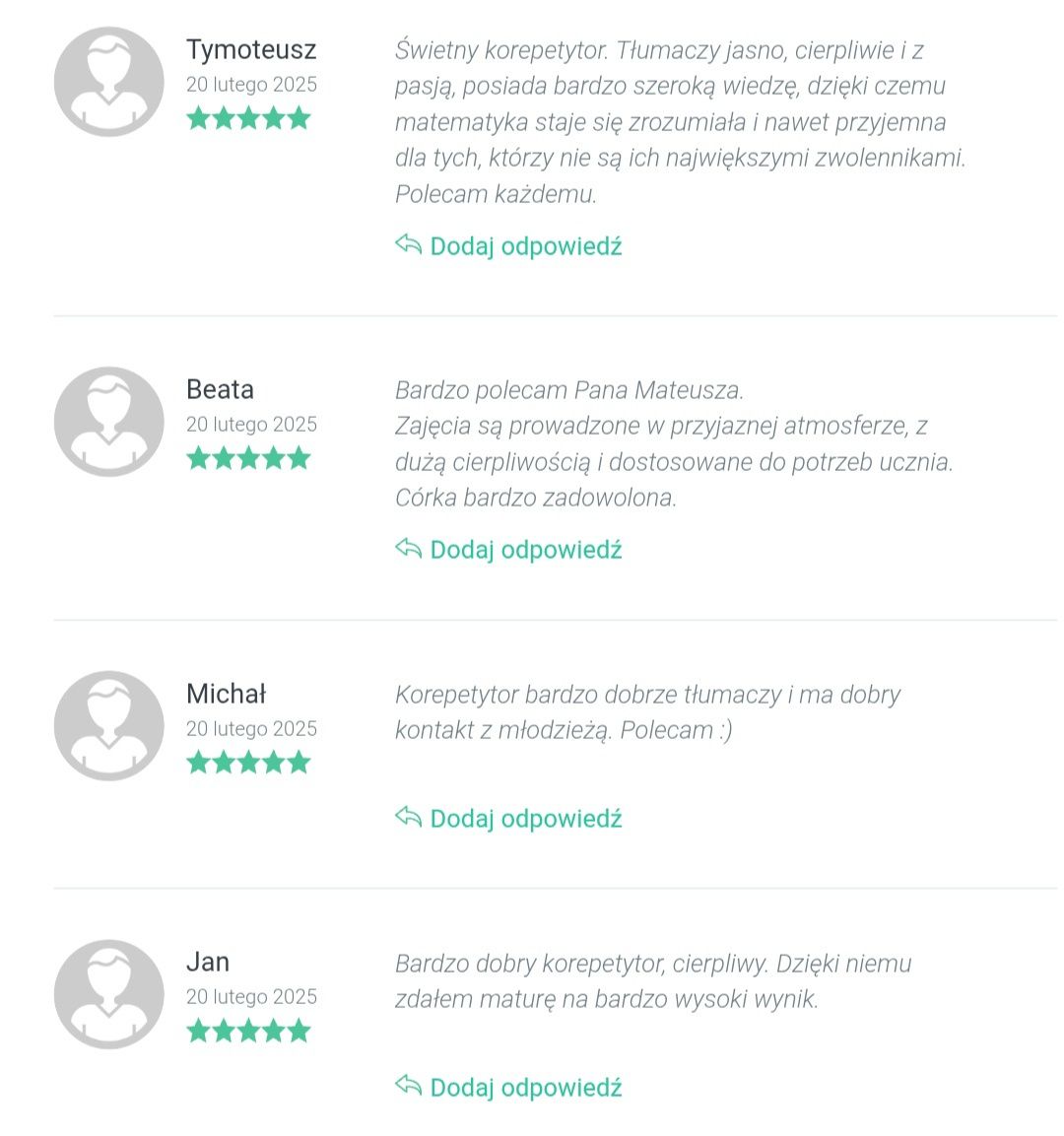Image resolution: width=1064 pixels, height=1136 pixels.
Task: Click reply arrow icon under Michał's review
Action: (409, 817)
